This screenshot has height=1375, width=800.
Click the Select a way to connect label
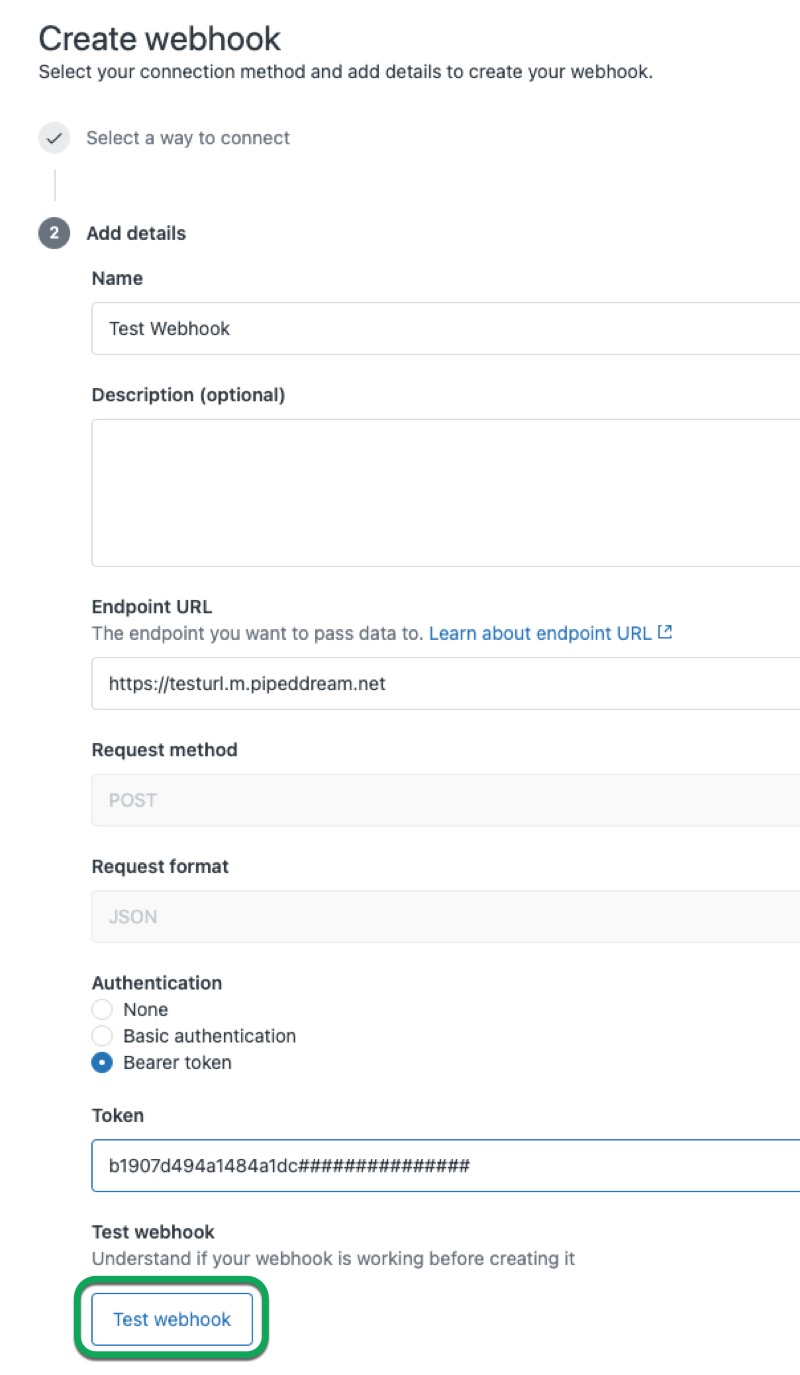[x=187, y=138]
